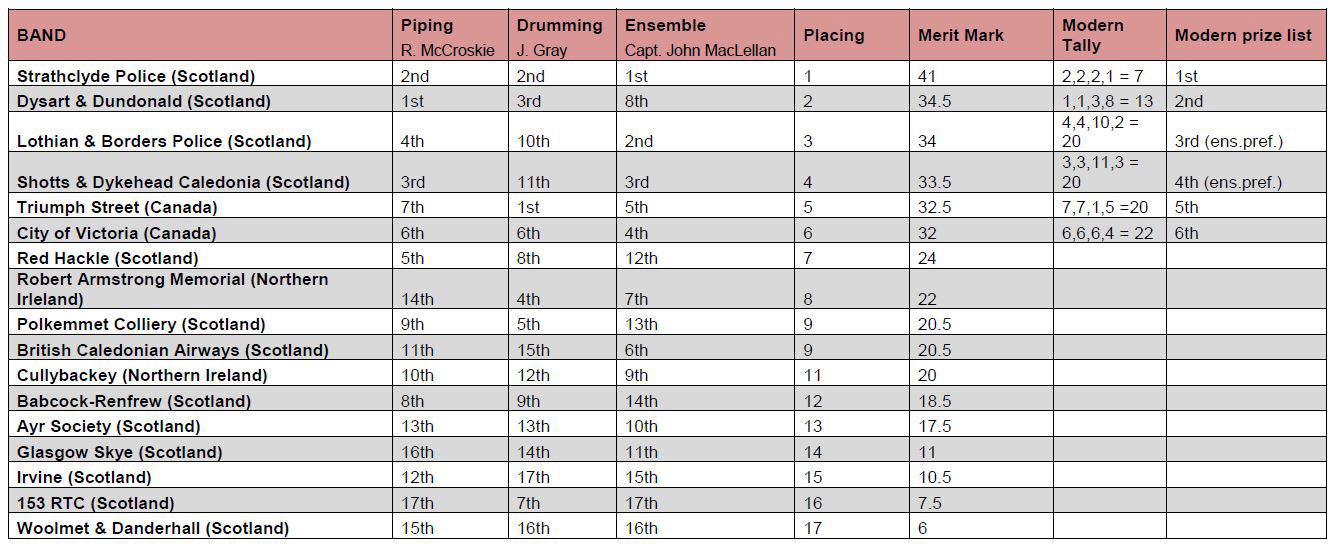Click the Placing column header
Screen dimensions: 1334x548
pyautogui.click(x=853, y=36)
